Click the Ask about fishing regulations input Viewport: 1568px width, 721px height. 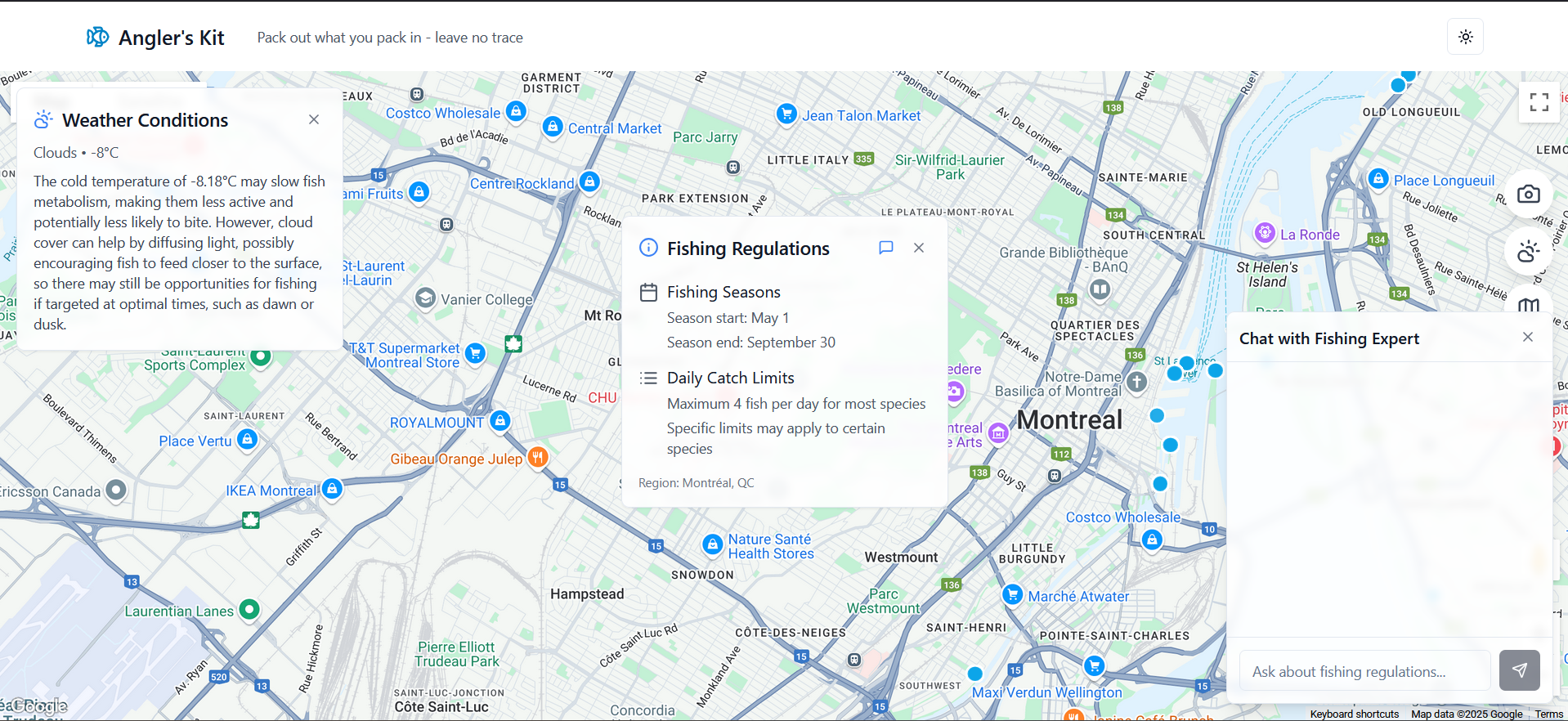point(1364,671)
